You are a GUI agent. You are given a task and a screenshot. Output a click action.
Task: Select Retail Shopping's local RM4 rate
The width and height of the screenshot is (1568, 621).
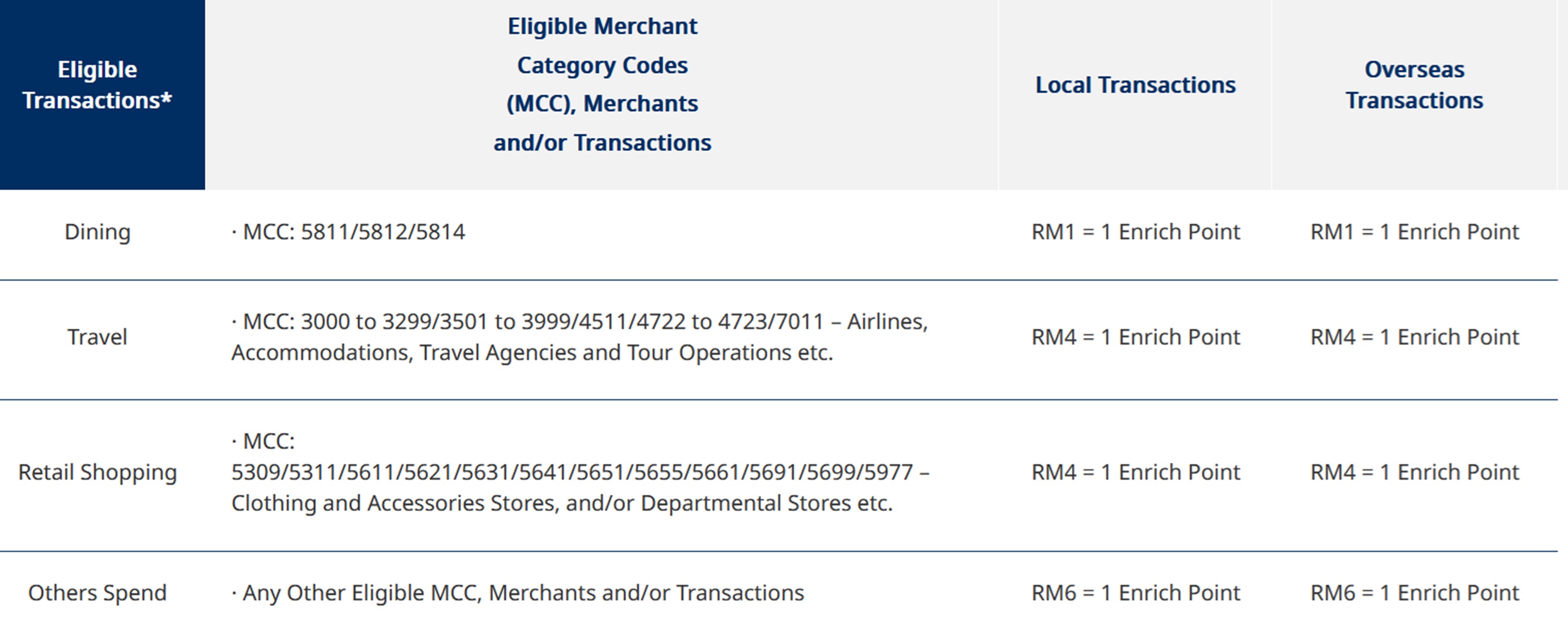[1135, 472]
